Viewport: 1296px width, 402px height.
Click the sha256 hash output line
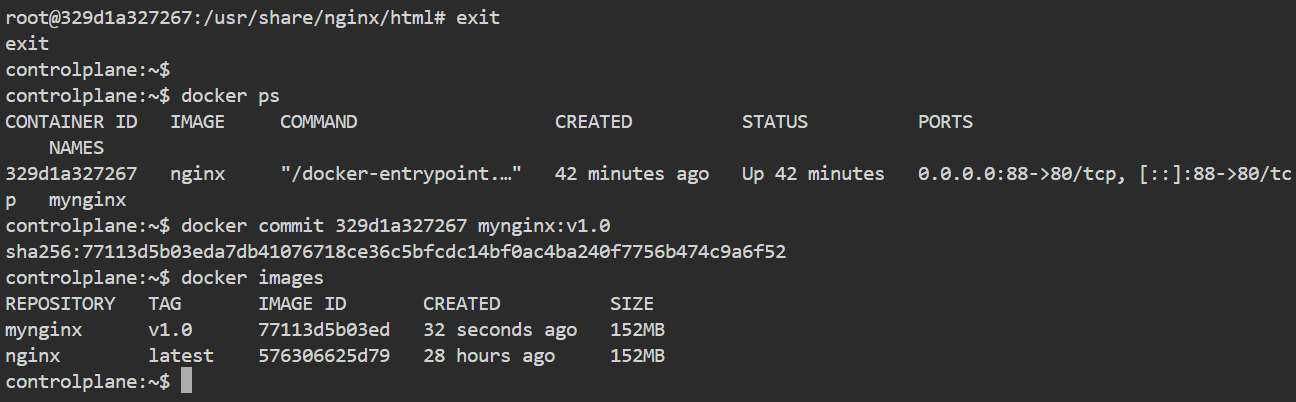point(395,252)
